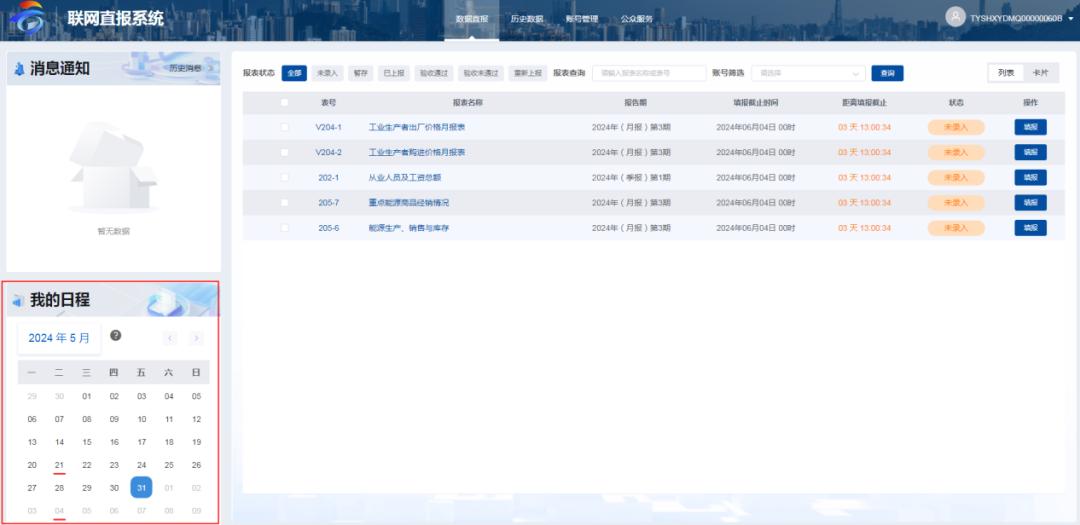Click the help question mark icon in calendar
Image resolution: width=1080 pixels, height=525 pixels.
pyautogui.click(x=116, y=336)
